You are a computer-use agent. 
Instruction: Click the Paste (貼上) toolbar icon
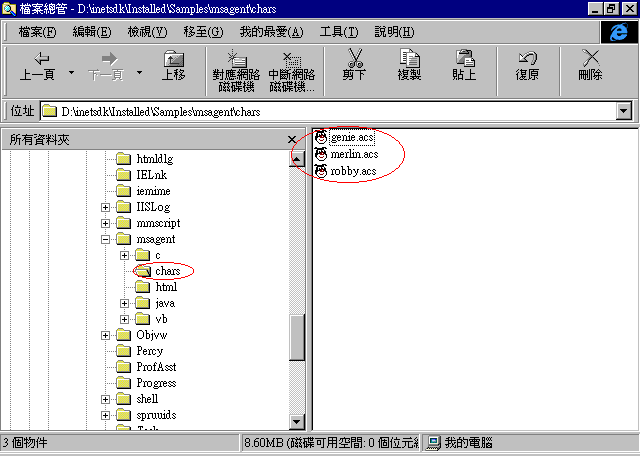pos(464,59)
